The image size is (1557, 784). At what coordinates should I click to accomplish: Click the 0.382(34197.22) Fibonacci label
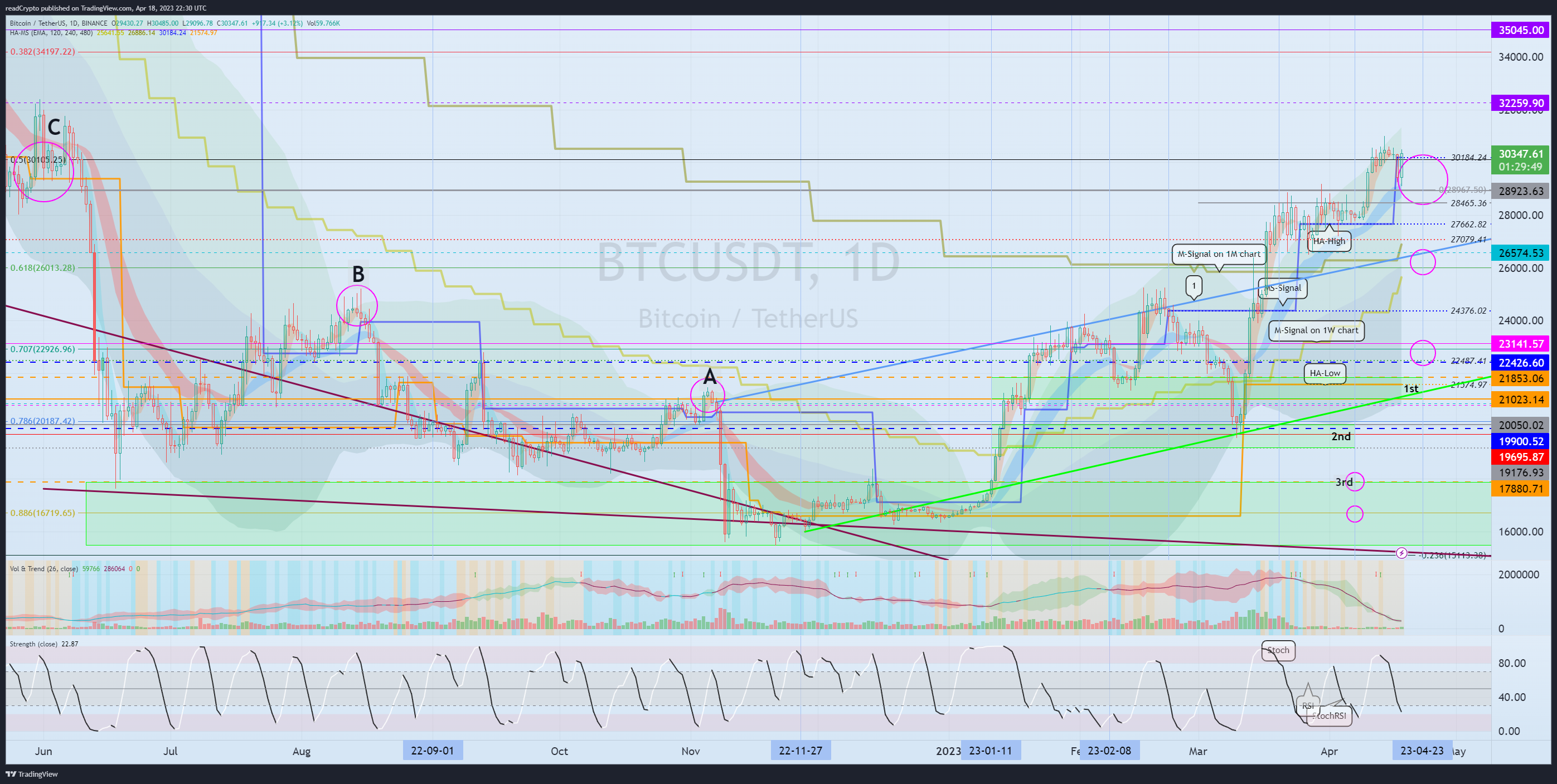tap(42, 52)
